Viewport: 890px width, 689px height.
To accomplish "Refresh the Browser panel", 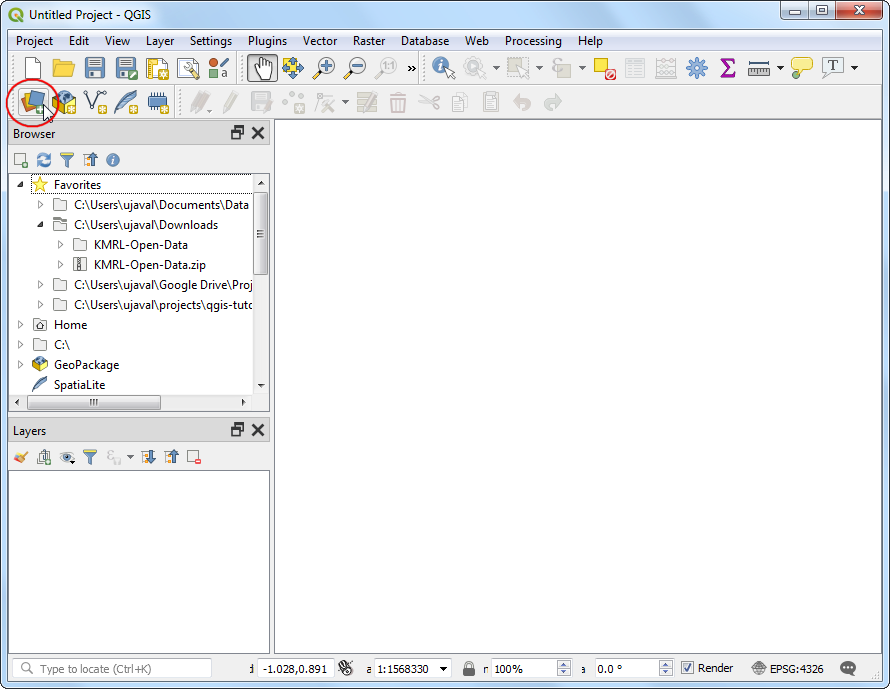I will (43, 160).
